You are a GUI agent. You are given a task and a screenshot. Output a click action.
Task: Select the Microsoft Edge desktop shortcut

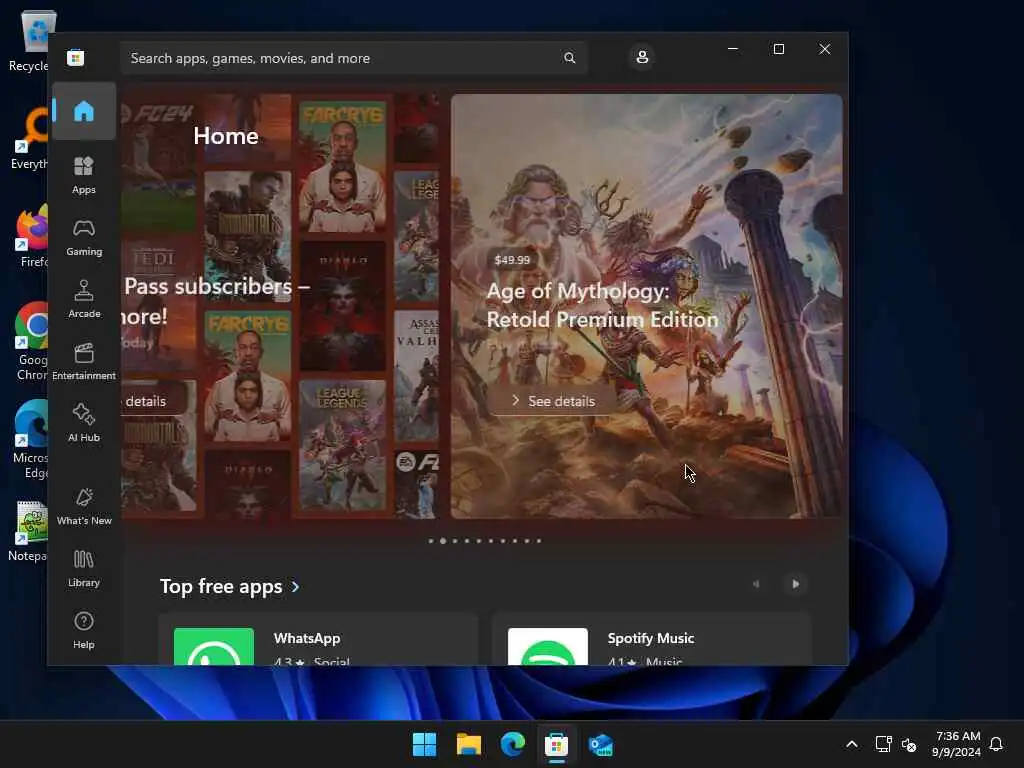tap(31, 440)
